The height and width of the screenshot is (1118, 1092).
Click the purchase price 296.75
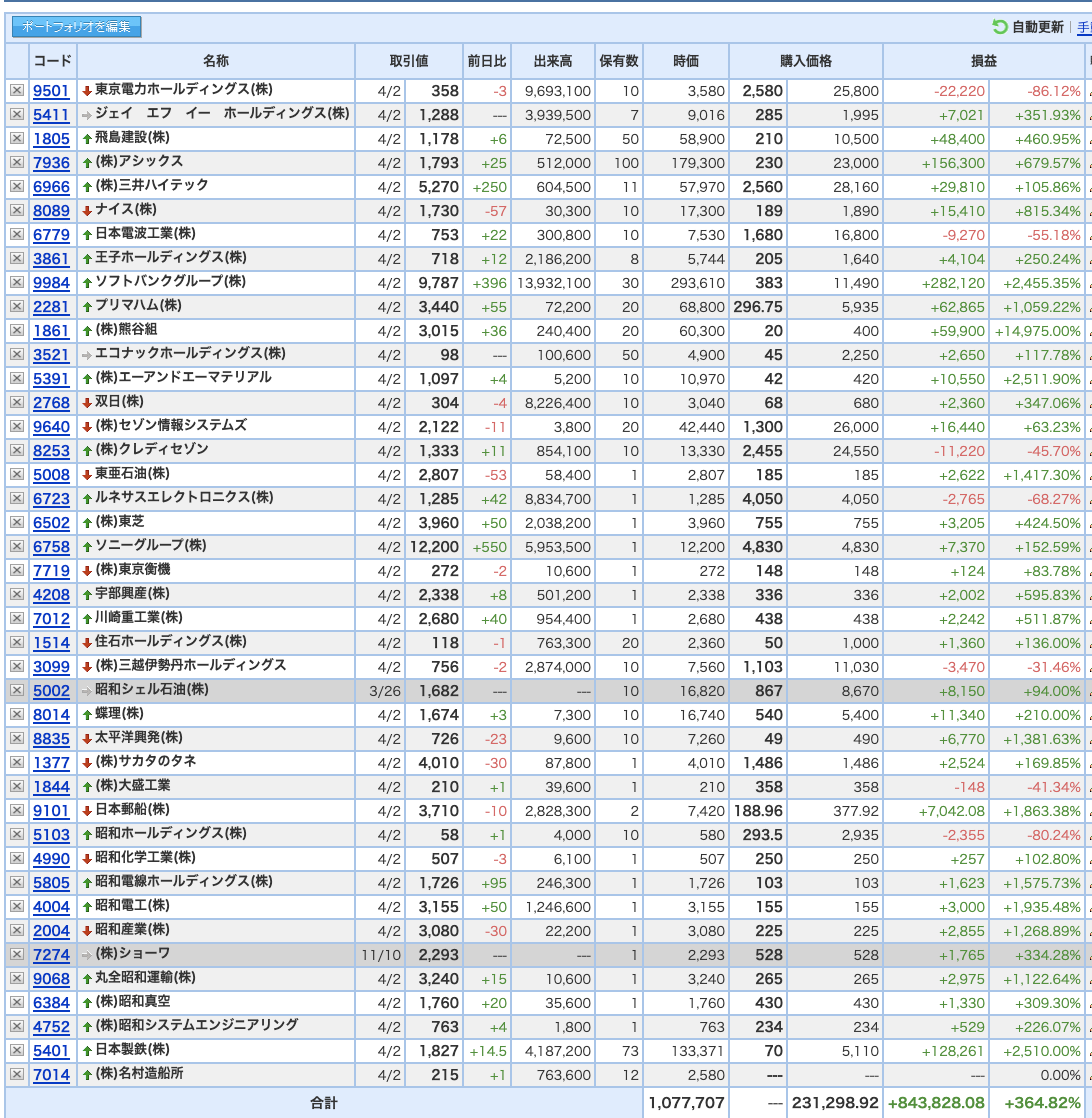tap(758, 307)
